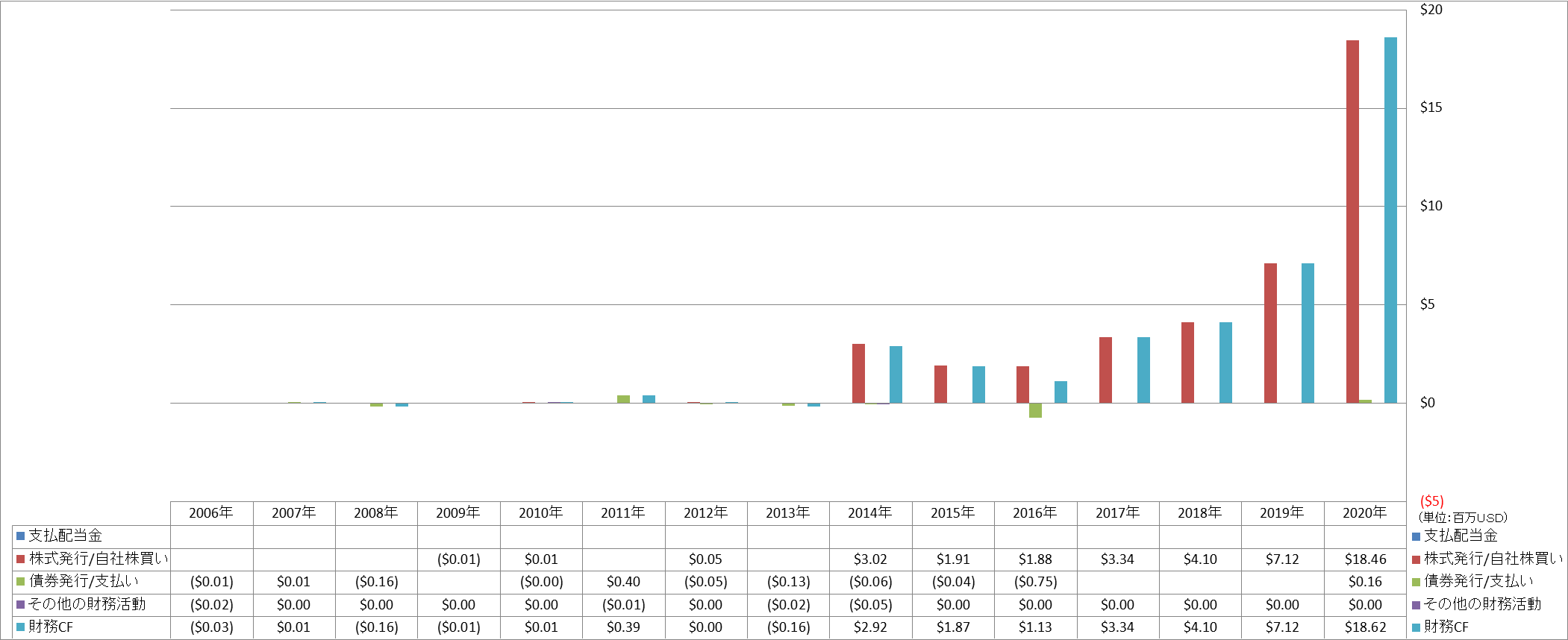
Task: Click the green 2011 bond issuance bar
Action: tap(623, 399)
